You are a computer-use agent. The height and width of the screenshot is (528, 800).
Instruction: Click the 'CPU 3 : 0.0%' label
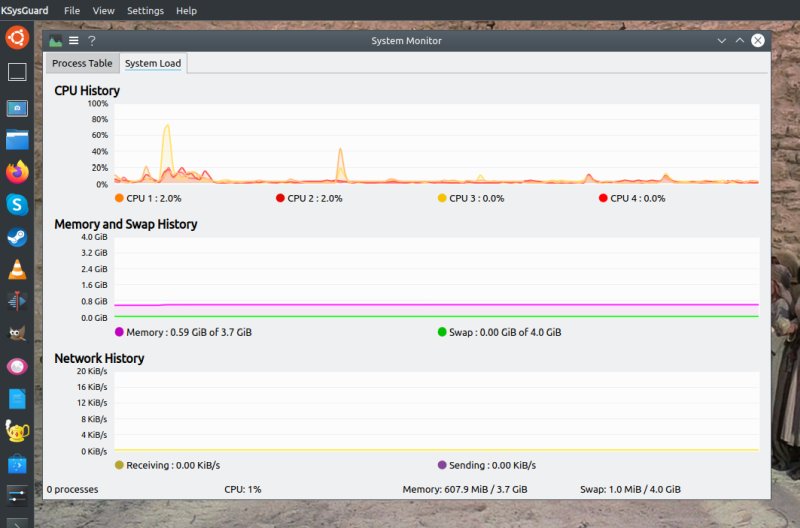(477, 198)
